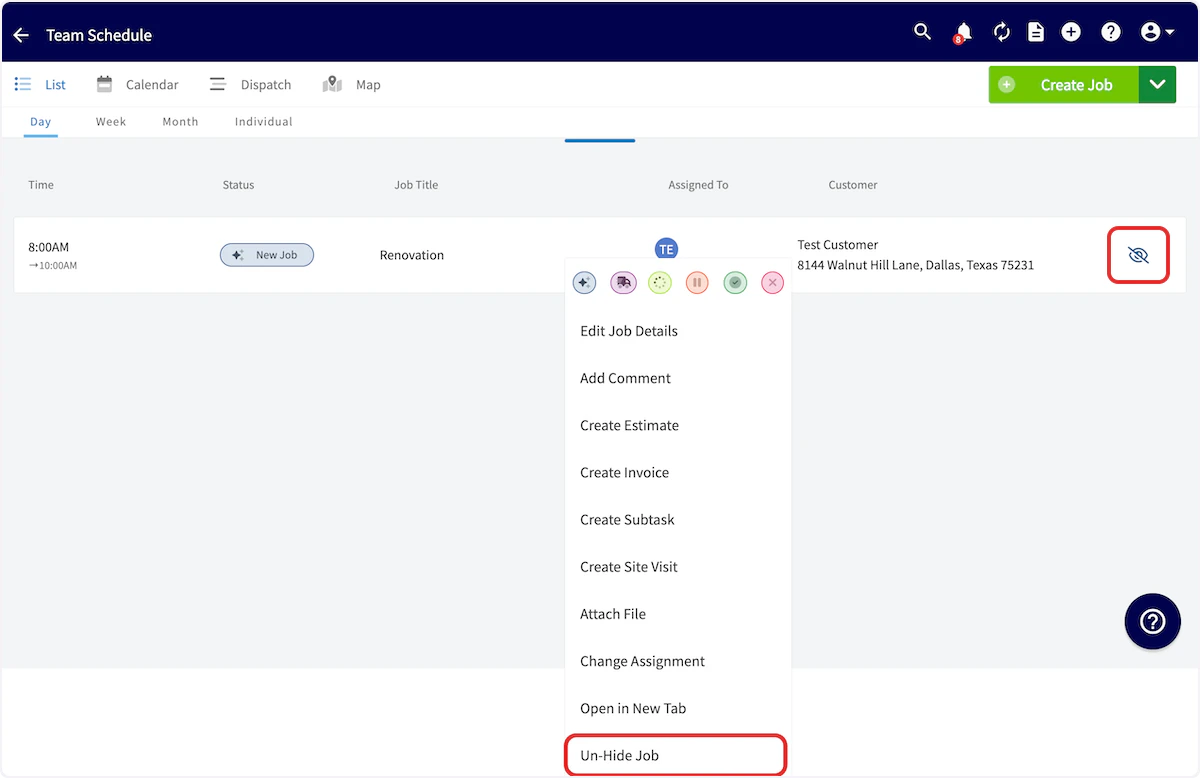Click the New Job status badge
The width and height of the screenshot is (1200, 778).
click(267, 255)
